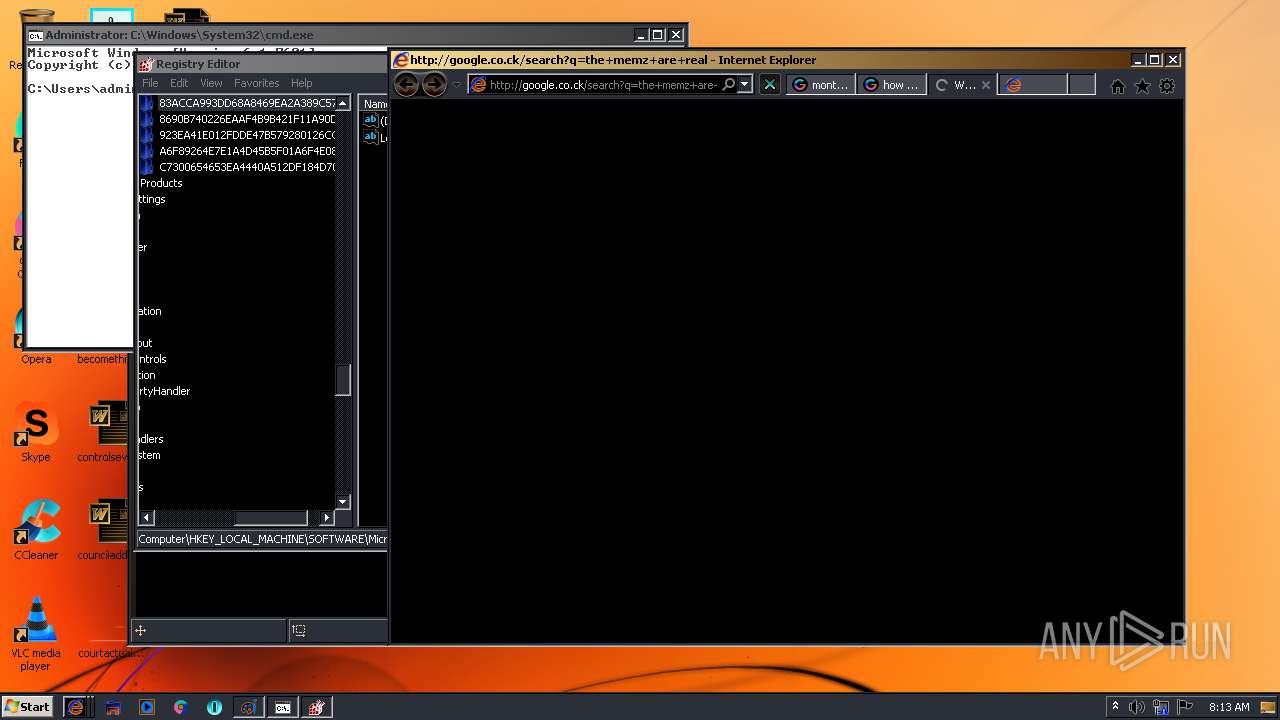Select registry key 83ACCA993DD68A8469EA2A389C57
Screen dimensions: 1280x720
click(247, 103)
